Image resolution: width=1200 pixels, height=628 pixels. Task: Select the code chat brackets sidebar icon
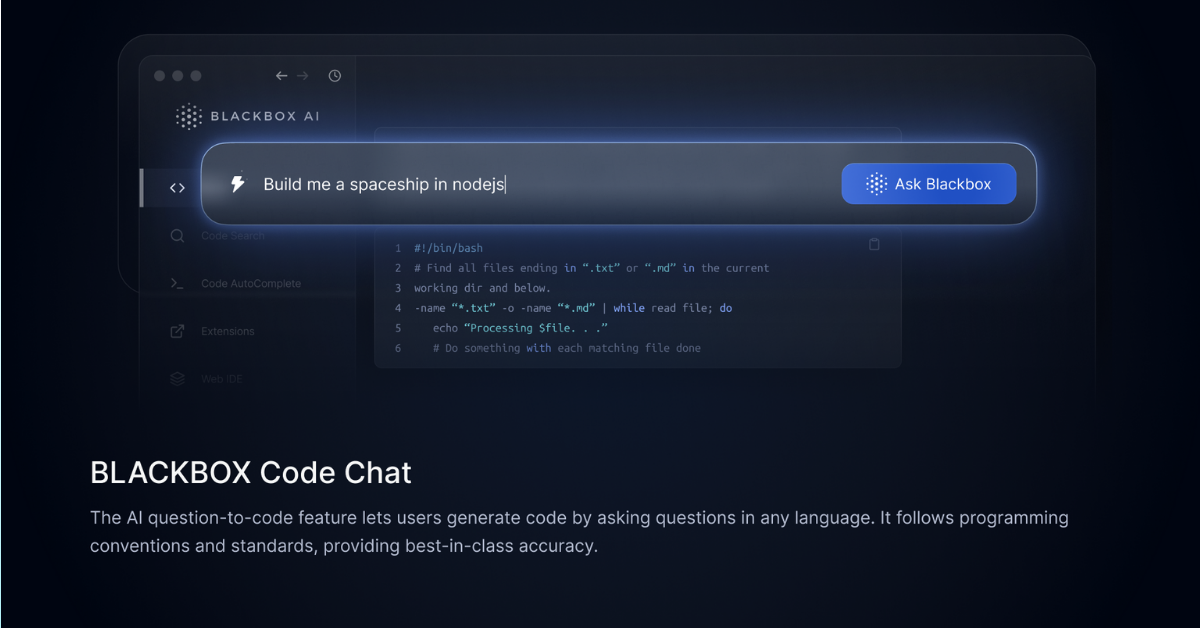click(177, 187)
